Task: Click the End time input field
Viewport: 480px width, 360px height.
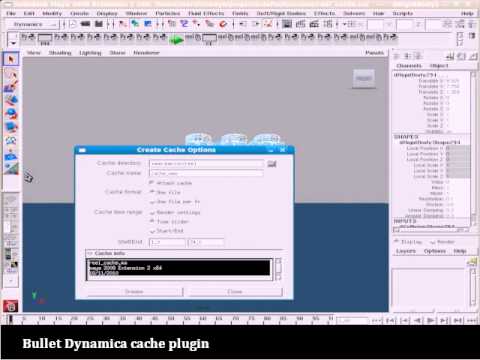Action: (205, 242)
